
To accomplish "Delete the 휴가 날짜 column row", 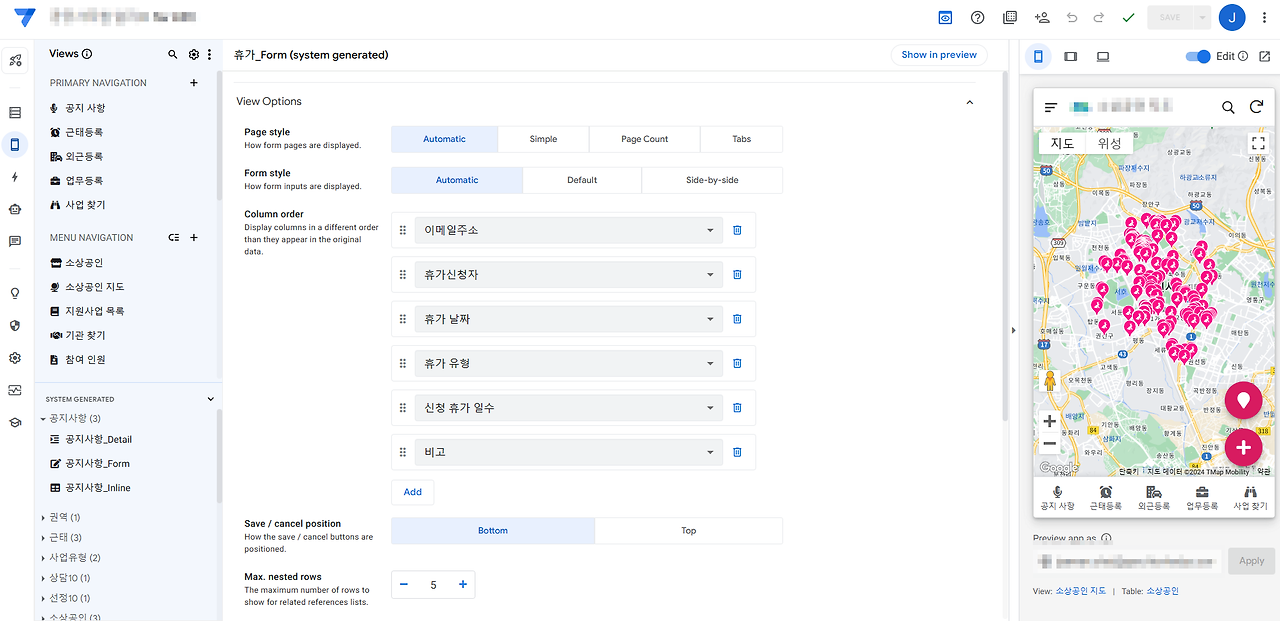I will click(737, 319).
